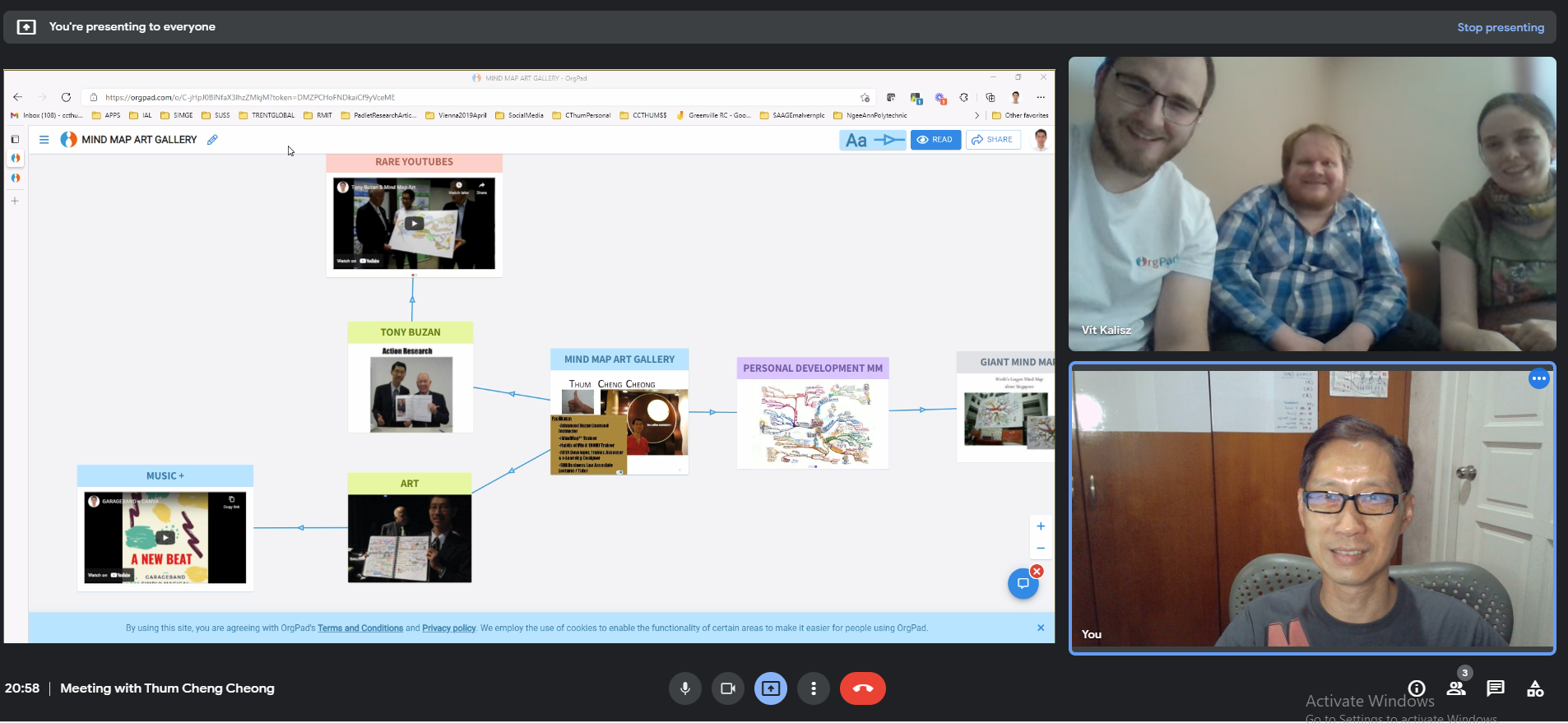Toggle the present screen button

pos(771,688)
